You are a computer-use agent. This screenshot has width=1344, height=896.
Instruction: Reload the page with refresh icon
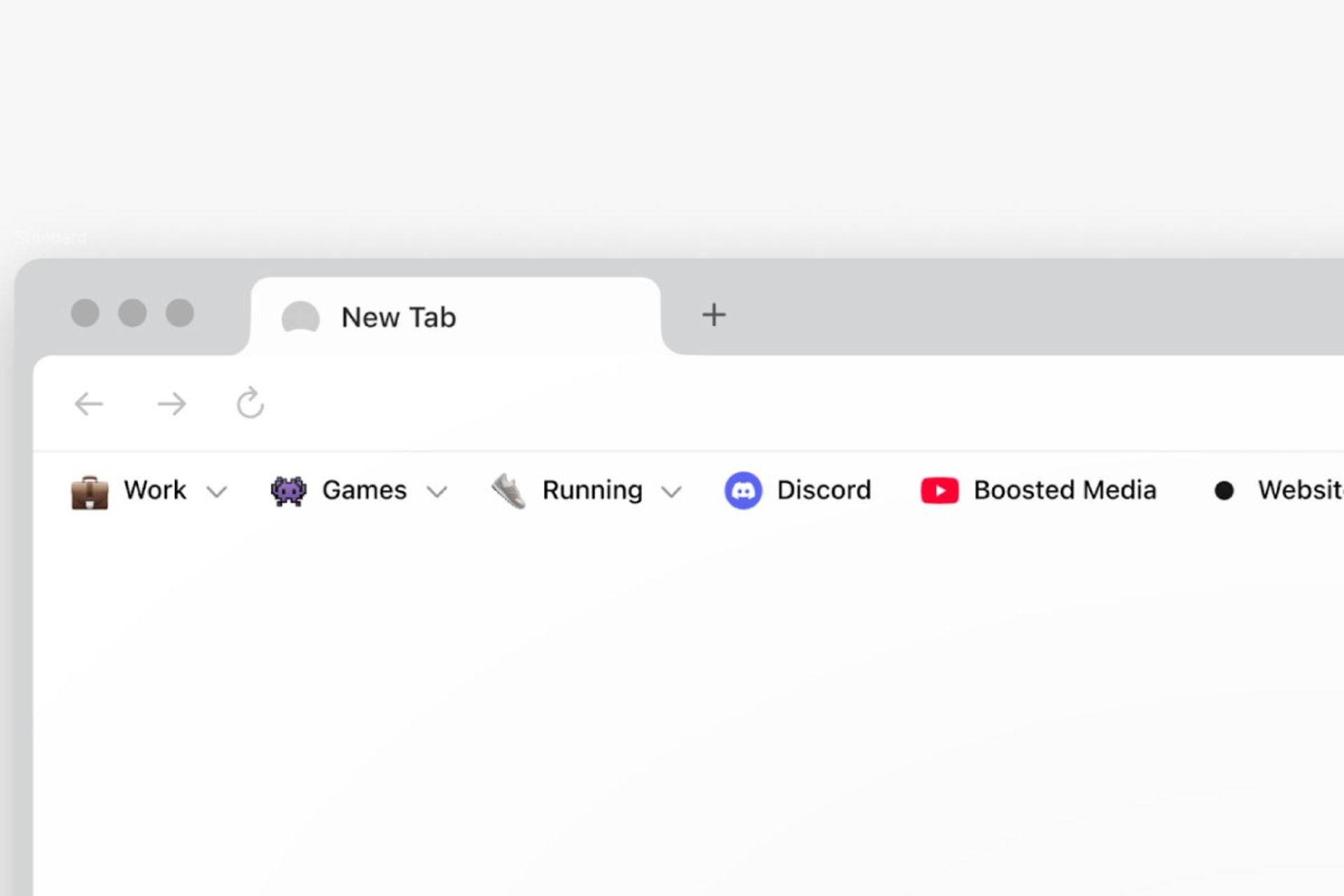250,403
